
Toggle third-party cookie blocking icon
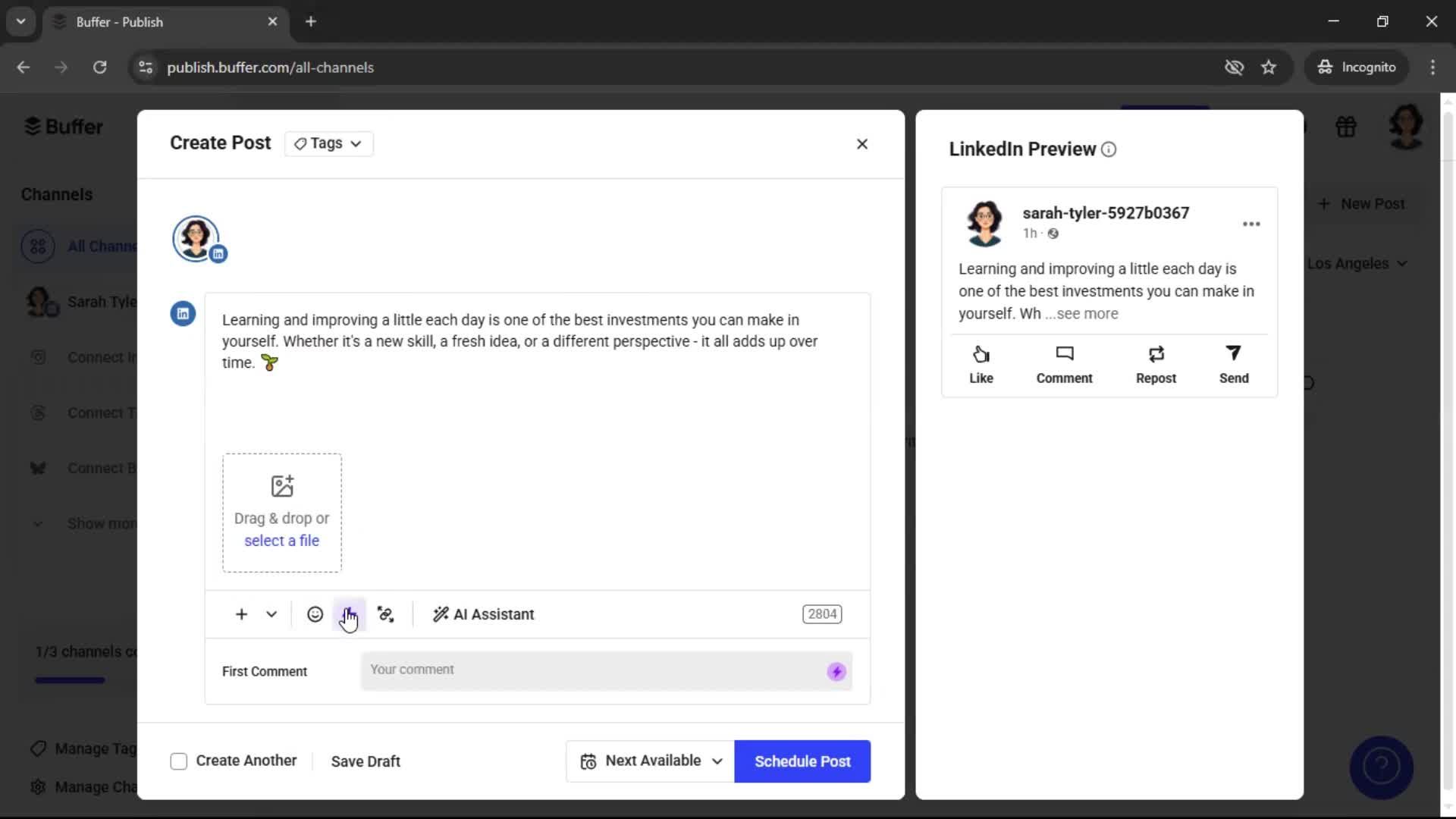[x=1235, y=67]
